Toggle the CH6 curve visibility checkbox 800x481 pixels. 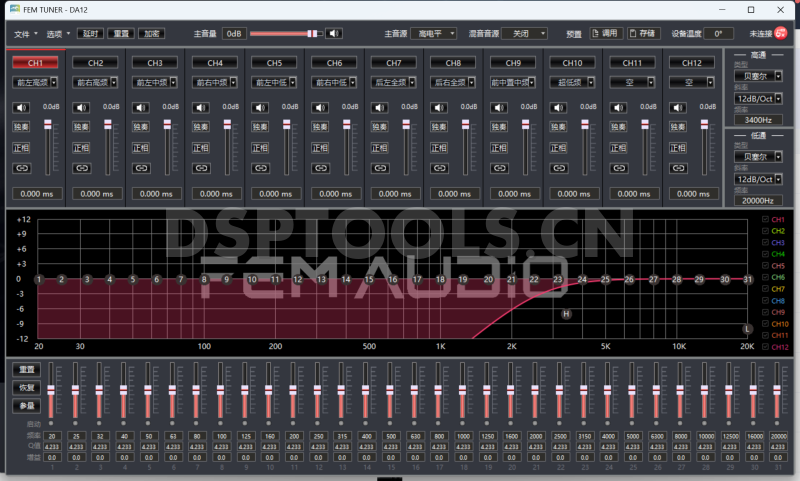(x=765, y=277)
